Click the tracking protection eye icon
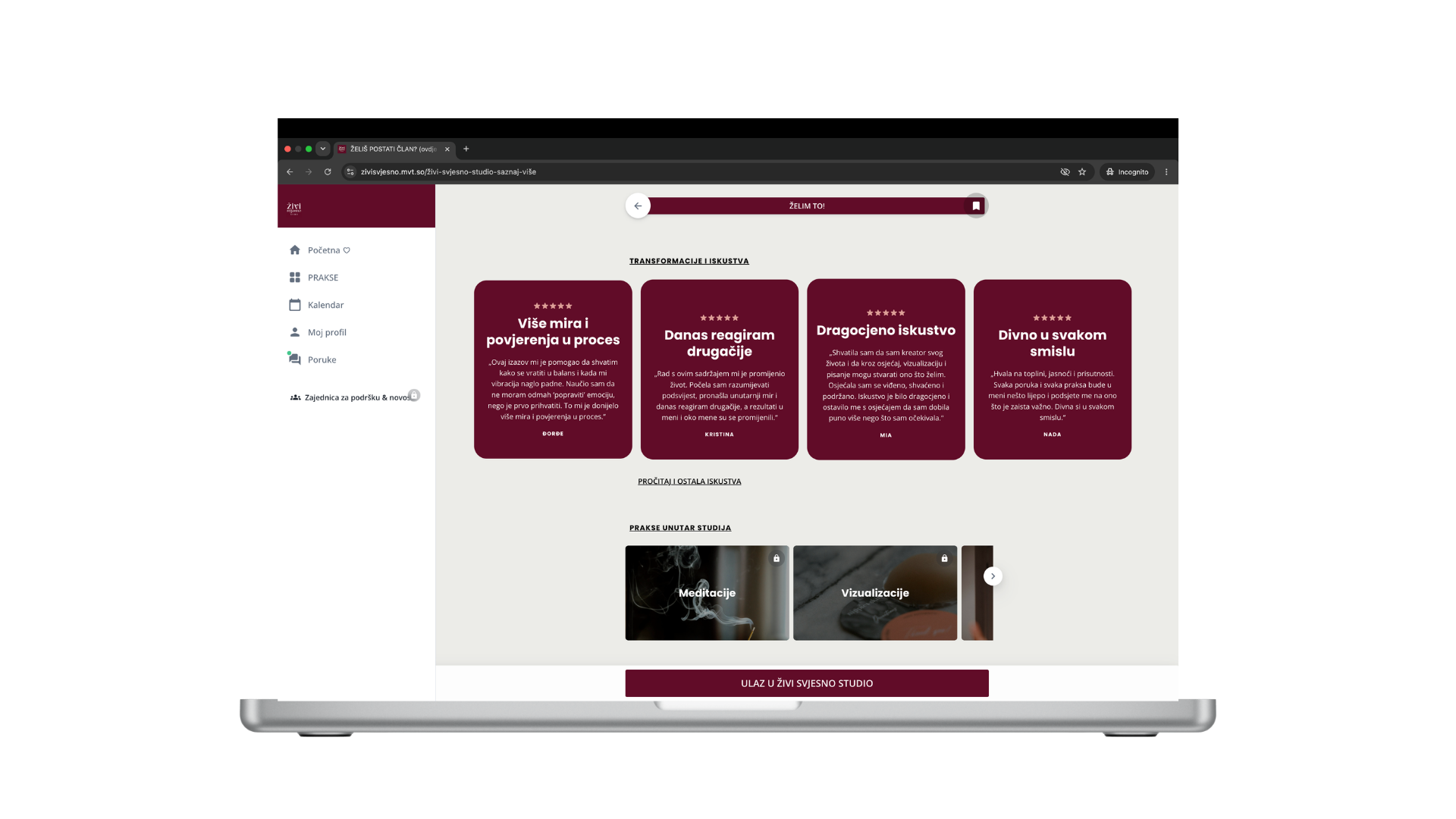Image resolution: width=1456 pixels, height=819 pixels. pos(1065,172)
